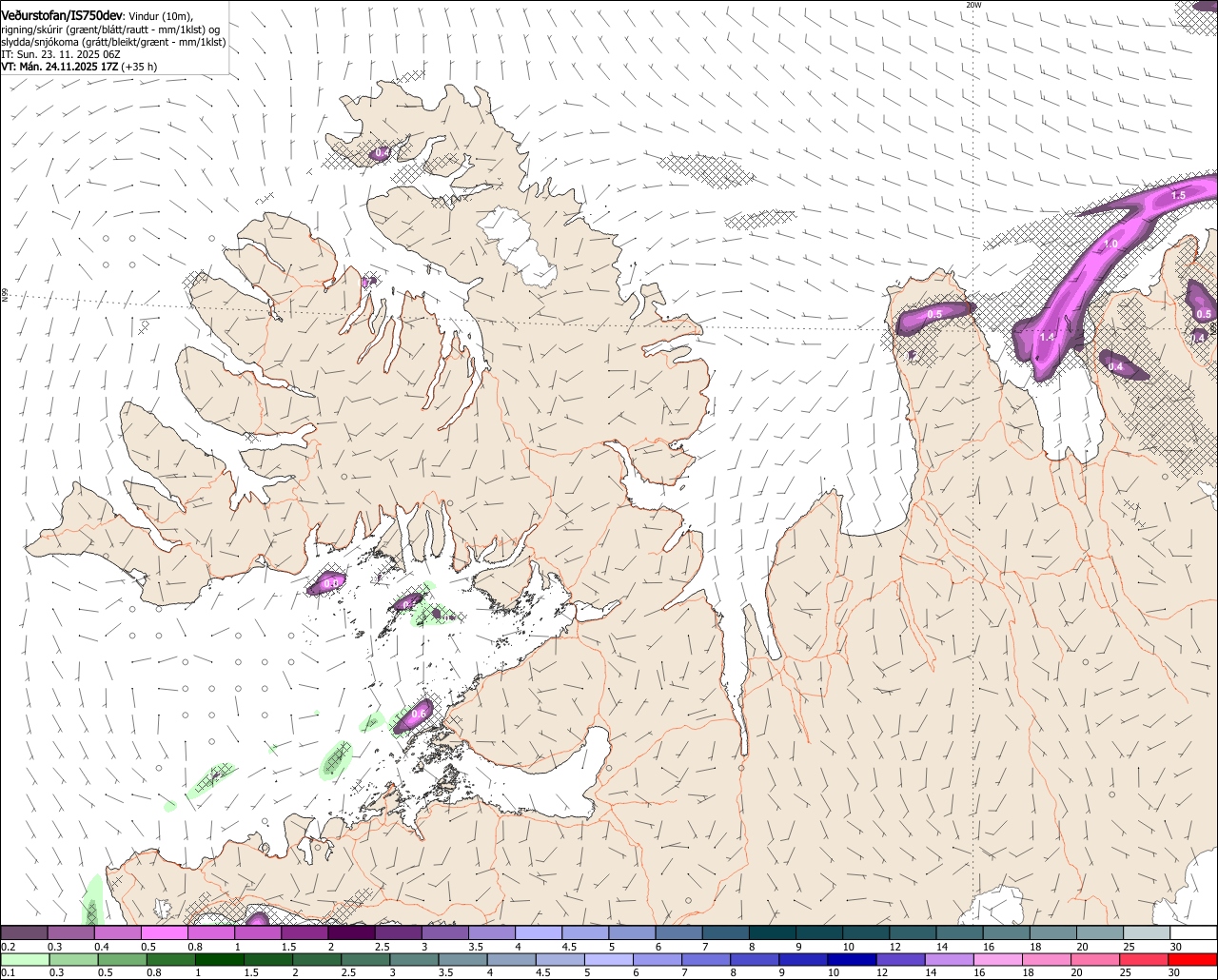Click the '0.4' legend label under top row
The width and height of the screenshot is (1218, 980).
coord(101,947)
